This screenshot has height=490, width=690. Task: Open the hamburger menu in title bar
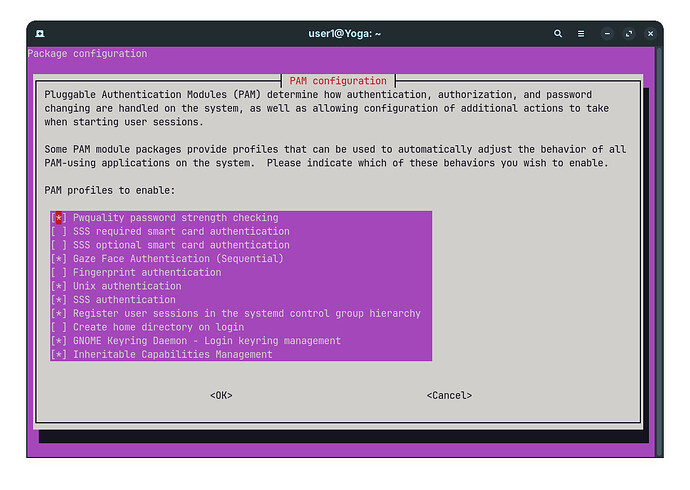point(581,33)
